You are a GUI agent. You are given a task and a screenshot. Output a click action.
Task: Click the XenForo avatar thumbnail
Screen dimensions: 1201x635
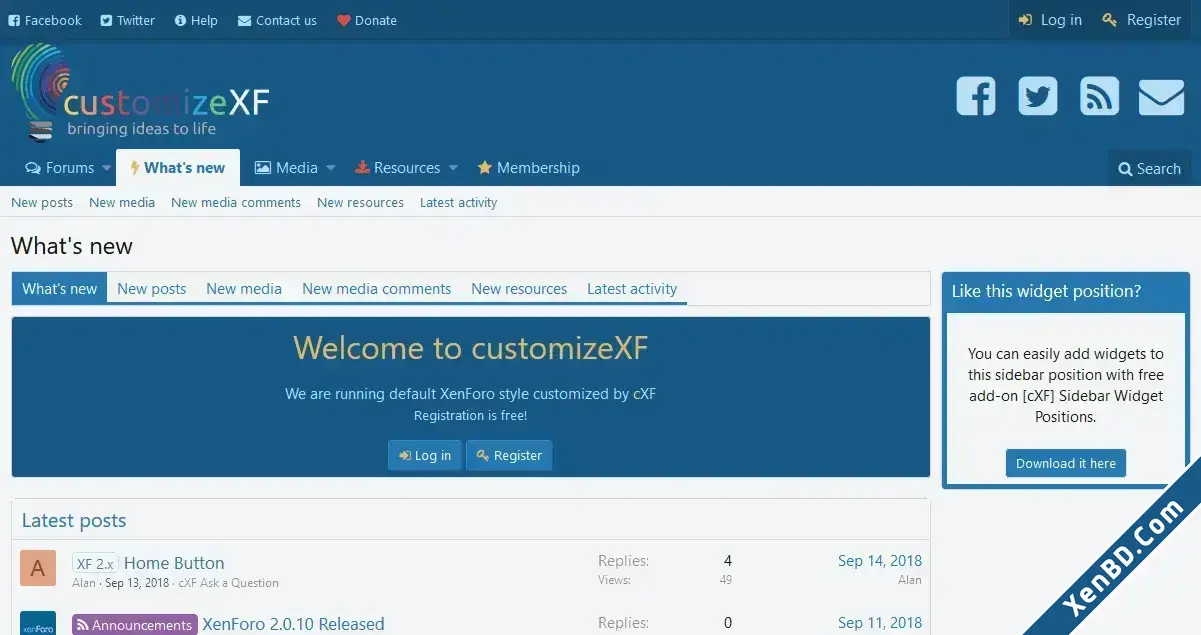[38, 623]
